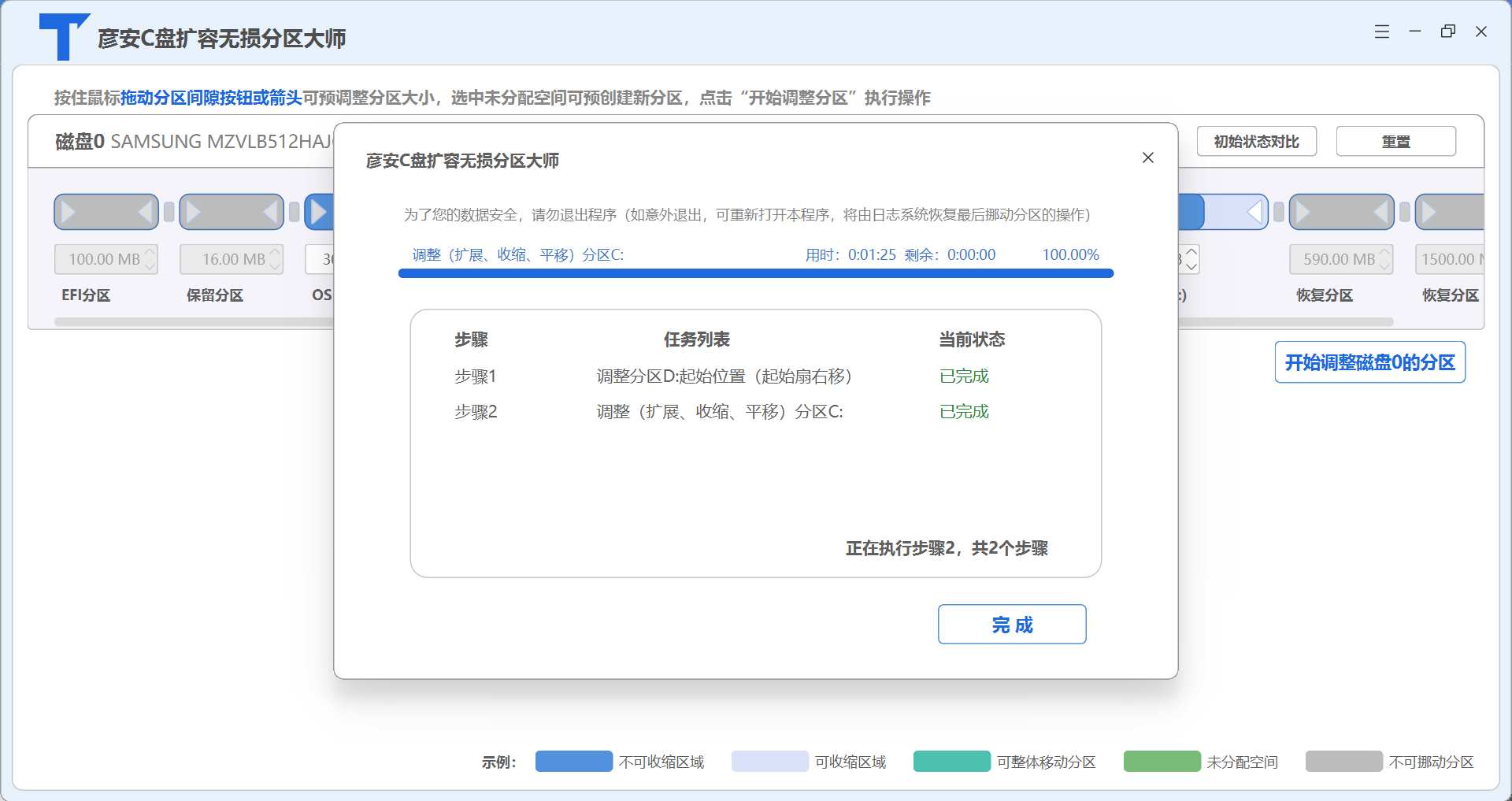Click the 不可挪动分区 gray legend swatch
Image resolution: width=1512 pixels, height=801 pixels.
[1344, 762]
